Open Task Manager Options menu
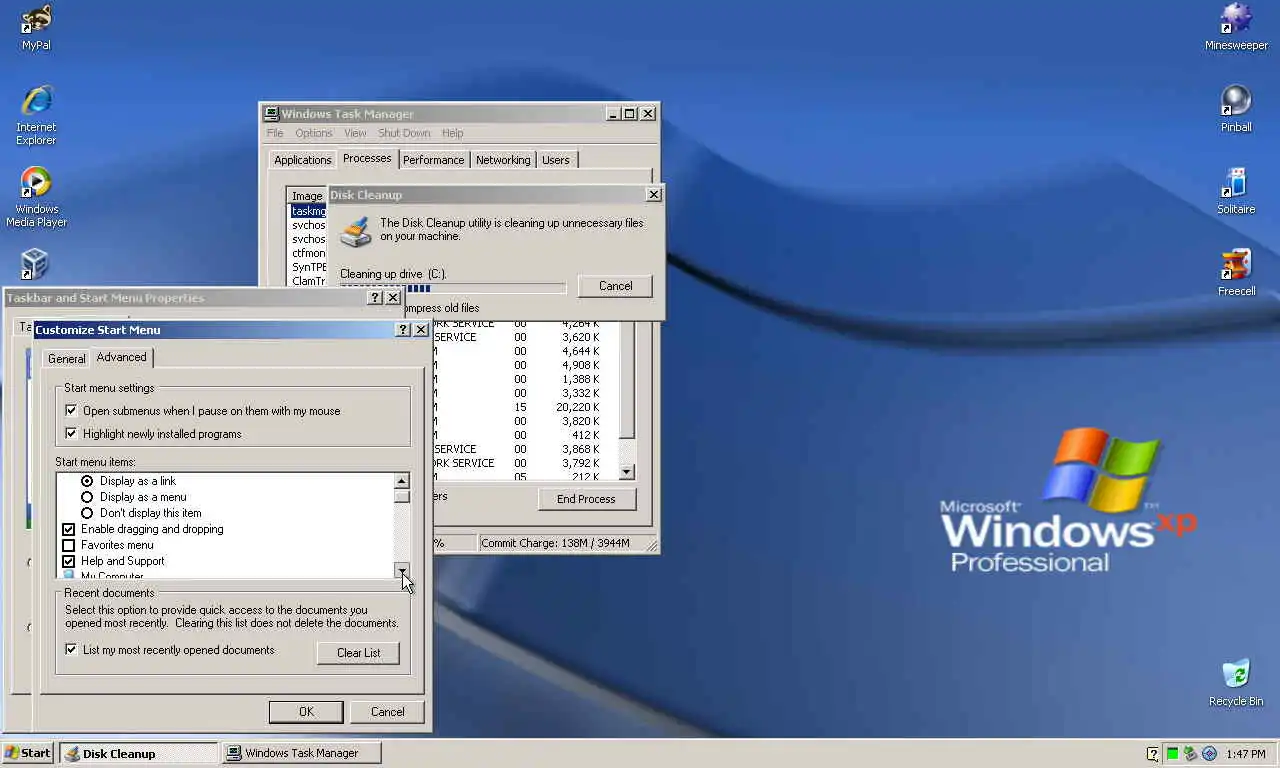 (313, 133)
